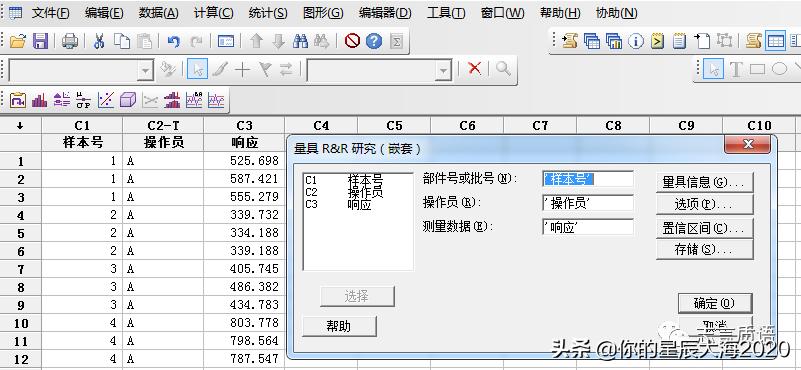Open a project with the folder icon

17,41
